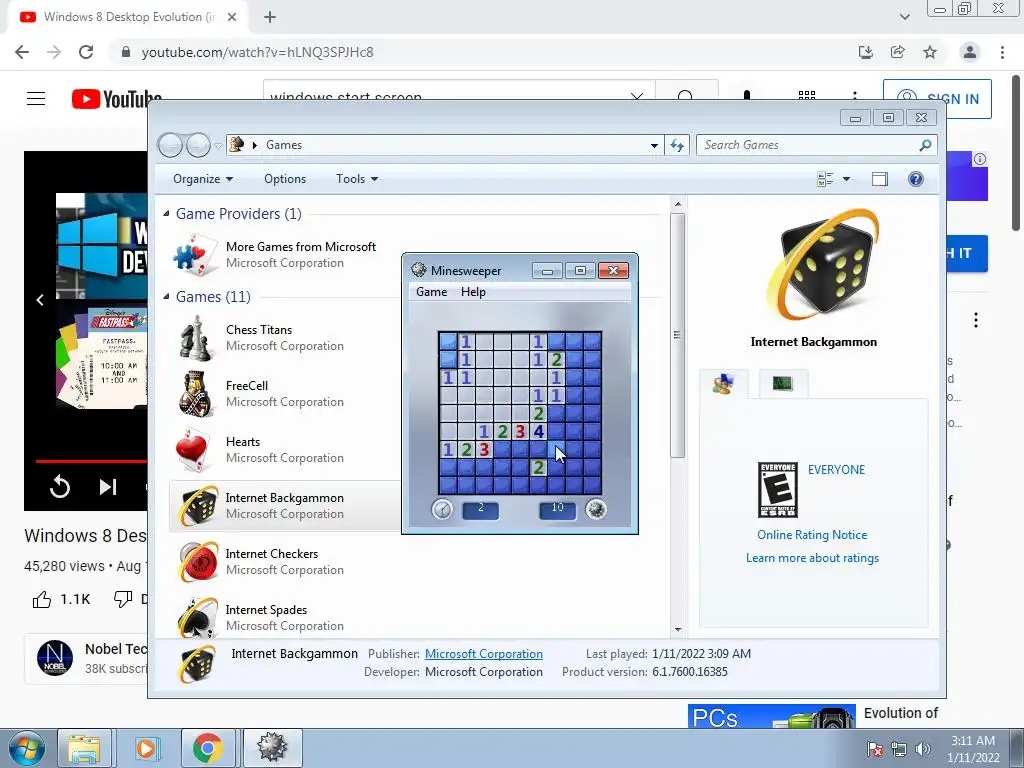Open the Chess Titans game icon
The image size is (1024, 768).
click(x=197, y=338)
